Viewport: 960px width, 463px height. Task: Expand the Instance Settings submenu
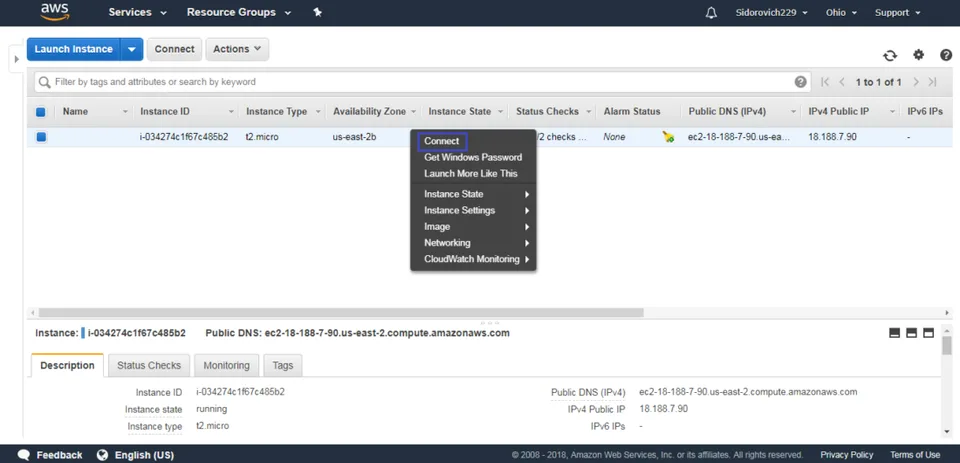[x=473, y=210]
